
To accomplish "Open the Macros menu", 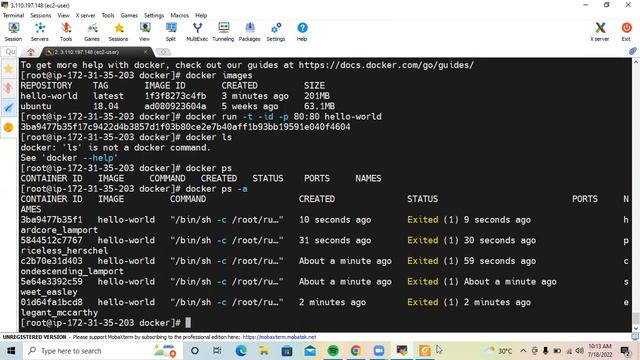I will [180, 15].
